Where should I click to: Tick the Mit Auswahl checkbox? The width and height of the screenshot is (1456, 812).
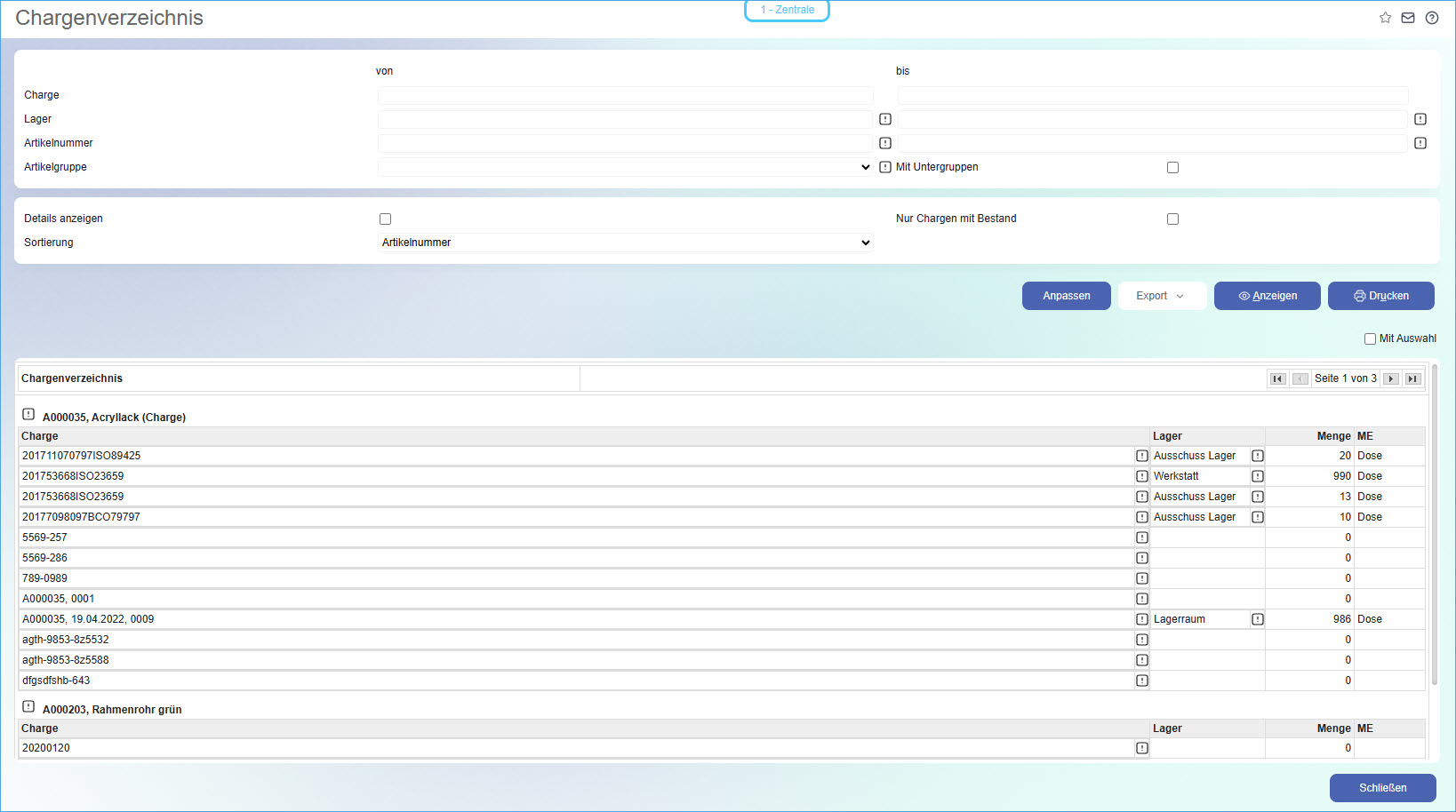pos(1370,339)
